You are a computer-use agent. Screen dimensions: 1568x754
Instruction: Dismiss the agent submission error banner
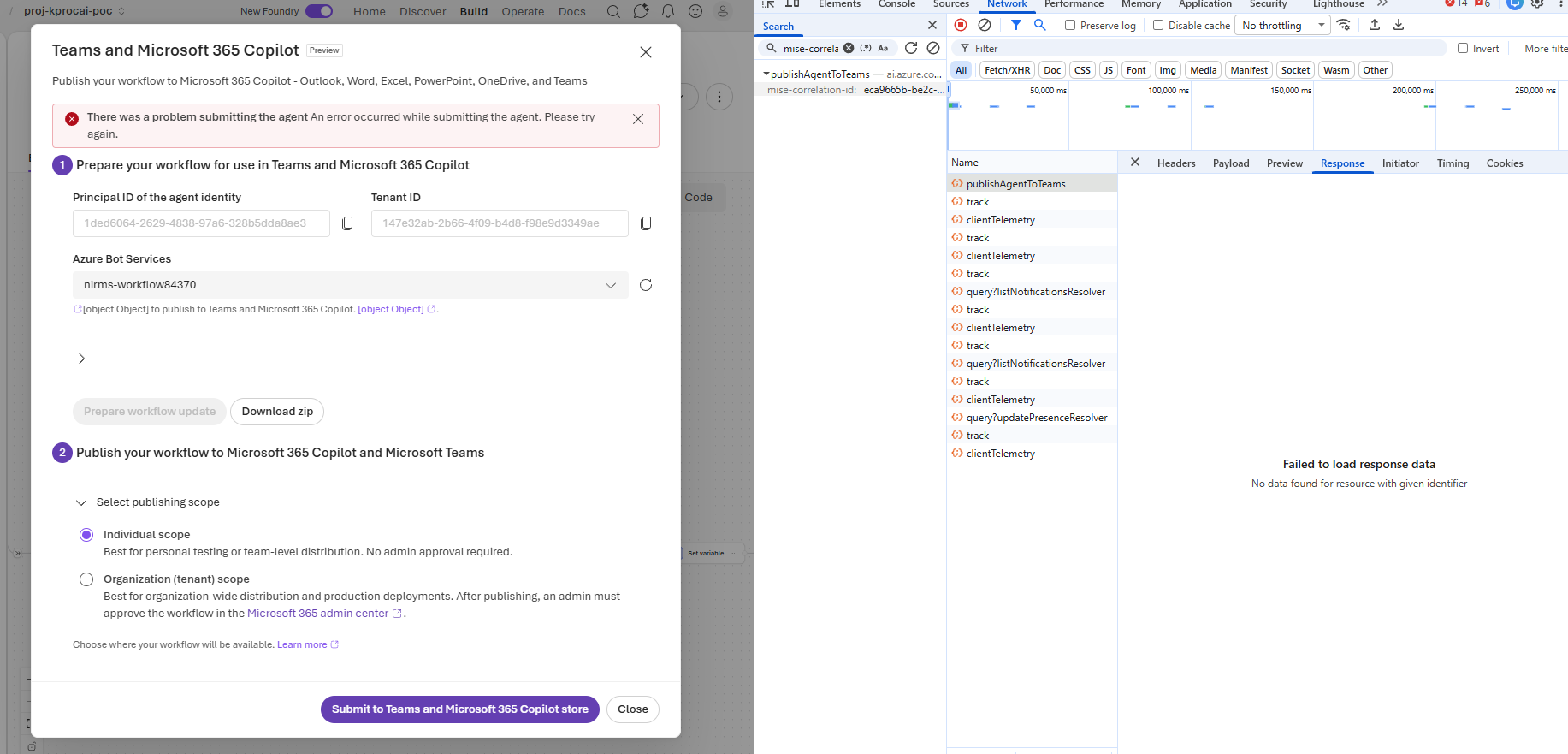coord(638,119)
